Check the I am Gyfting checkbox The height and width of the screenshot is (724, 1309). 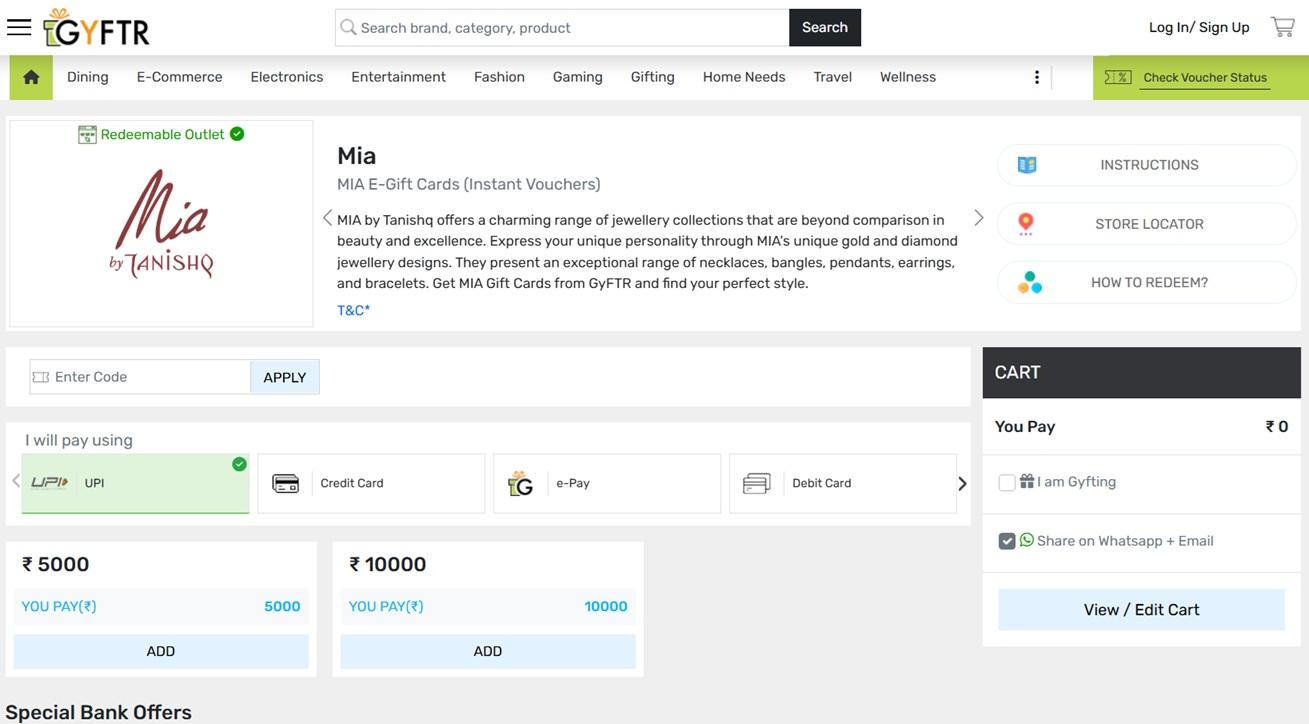1007,482
